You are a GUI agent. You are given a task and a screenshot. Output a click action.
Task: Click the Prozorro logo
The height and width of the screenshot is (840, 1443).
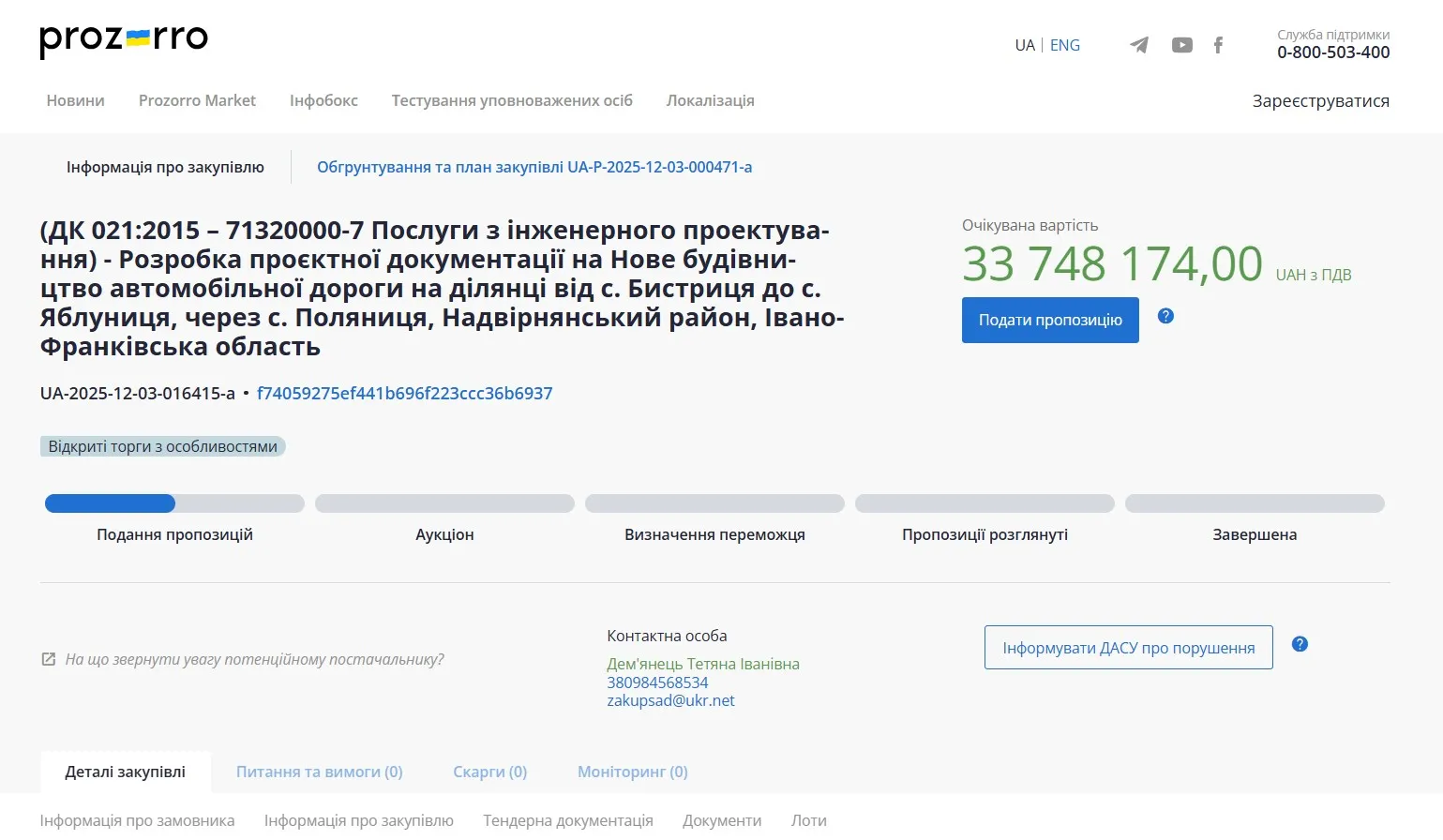tap(122, 40)
